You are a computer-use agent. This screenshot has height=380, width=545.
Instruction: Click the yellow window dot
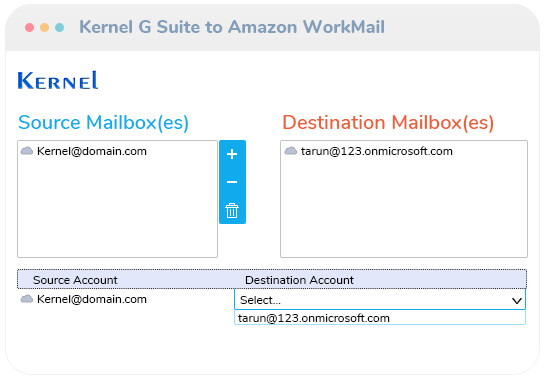[x=44, y=27]
